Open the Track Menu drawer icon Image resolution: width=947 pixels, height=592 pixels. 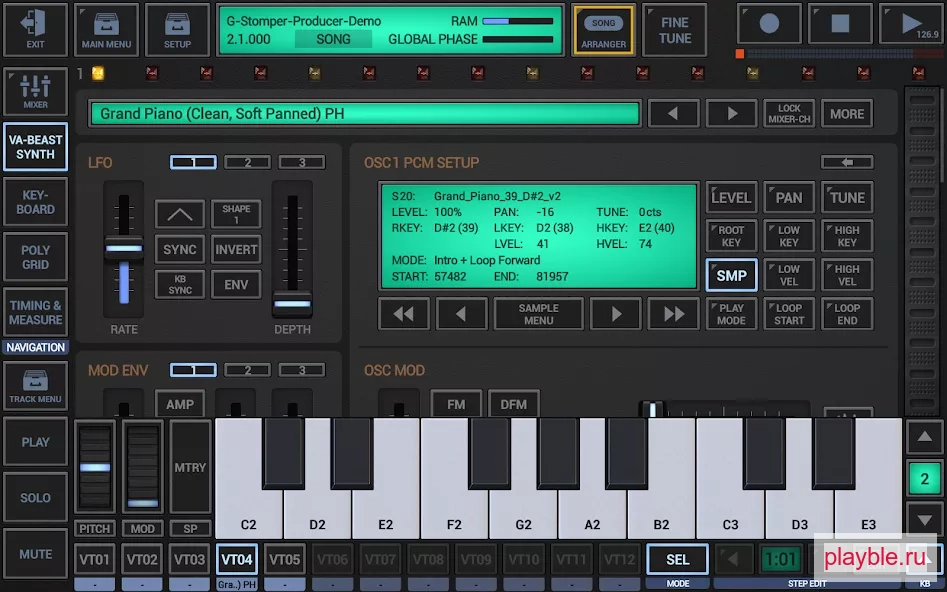click(35, 386)
